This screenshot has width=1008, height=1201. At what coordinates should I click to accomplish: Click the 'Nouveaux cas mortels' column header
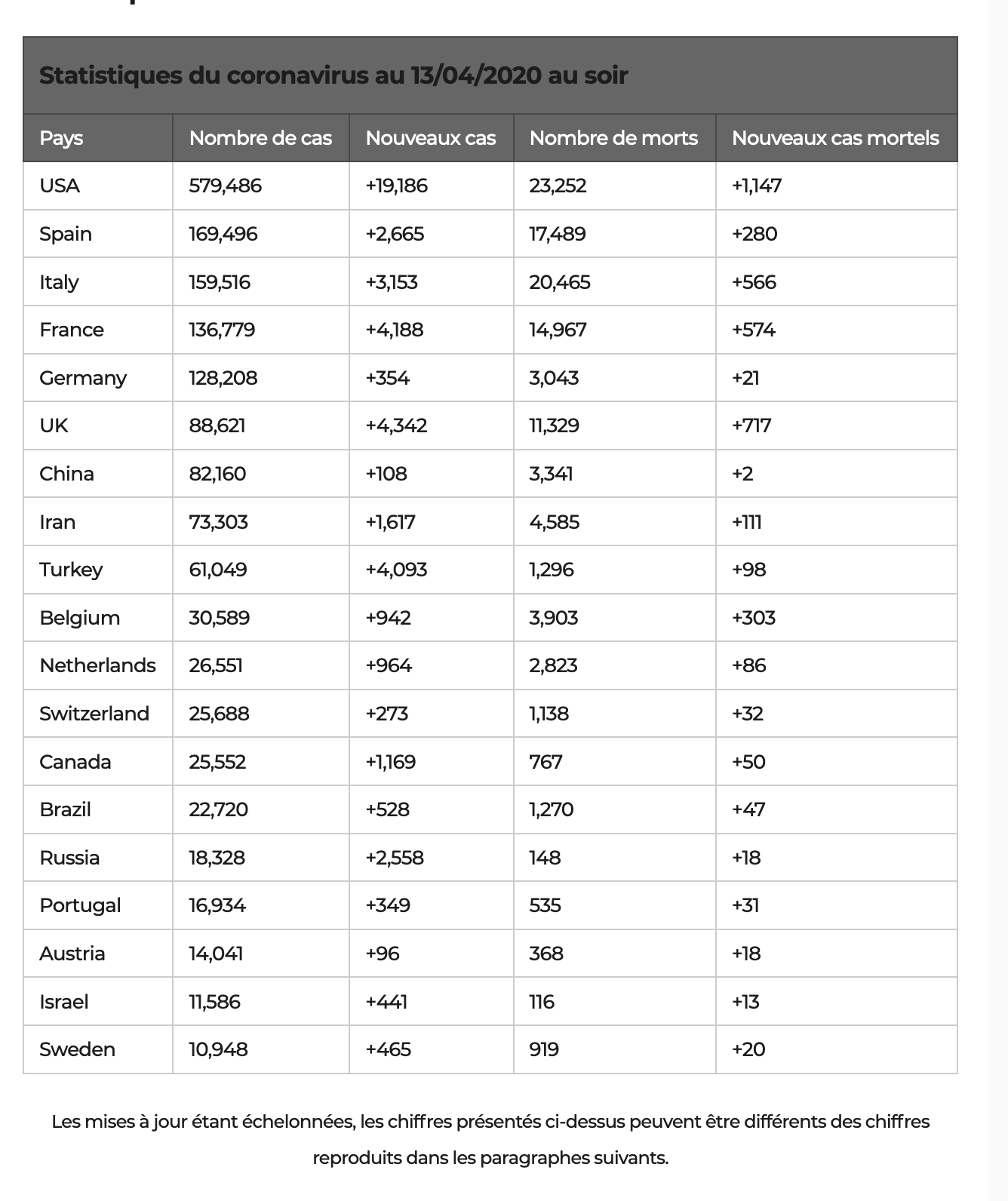coord(835,138)
